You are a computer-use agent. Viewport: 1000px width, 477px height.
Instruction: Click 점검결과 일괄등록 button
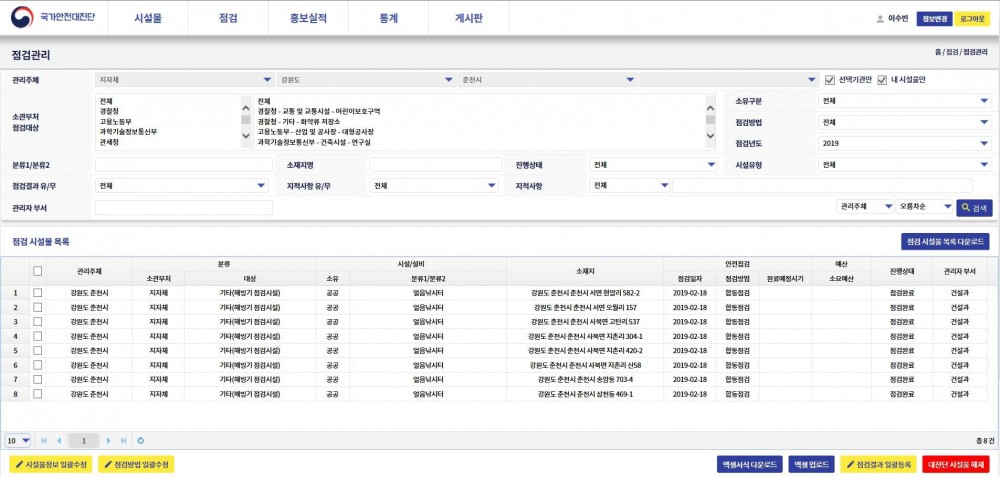coord(879,464)
